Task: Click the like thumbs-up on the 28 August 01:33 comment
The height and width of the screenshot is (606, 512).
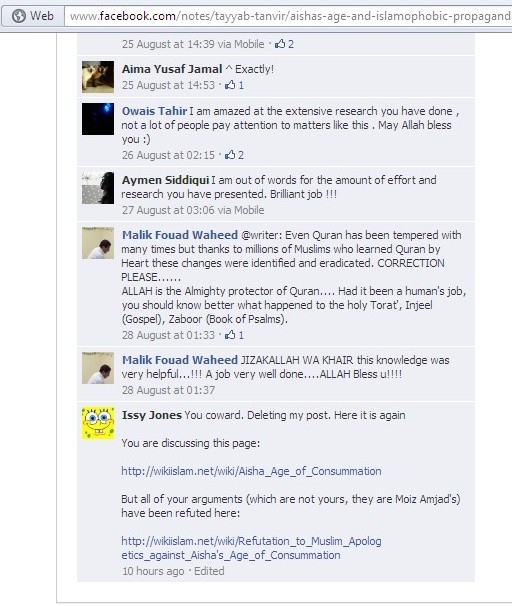Action: tap(230, 335)
